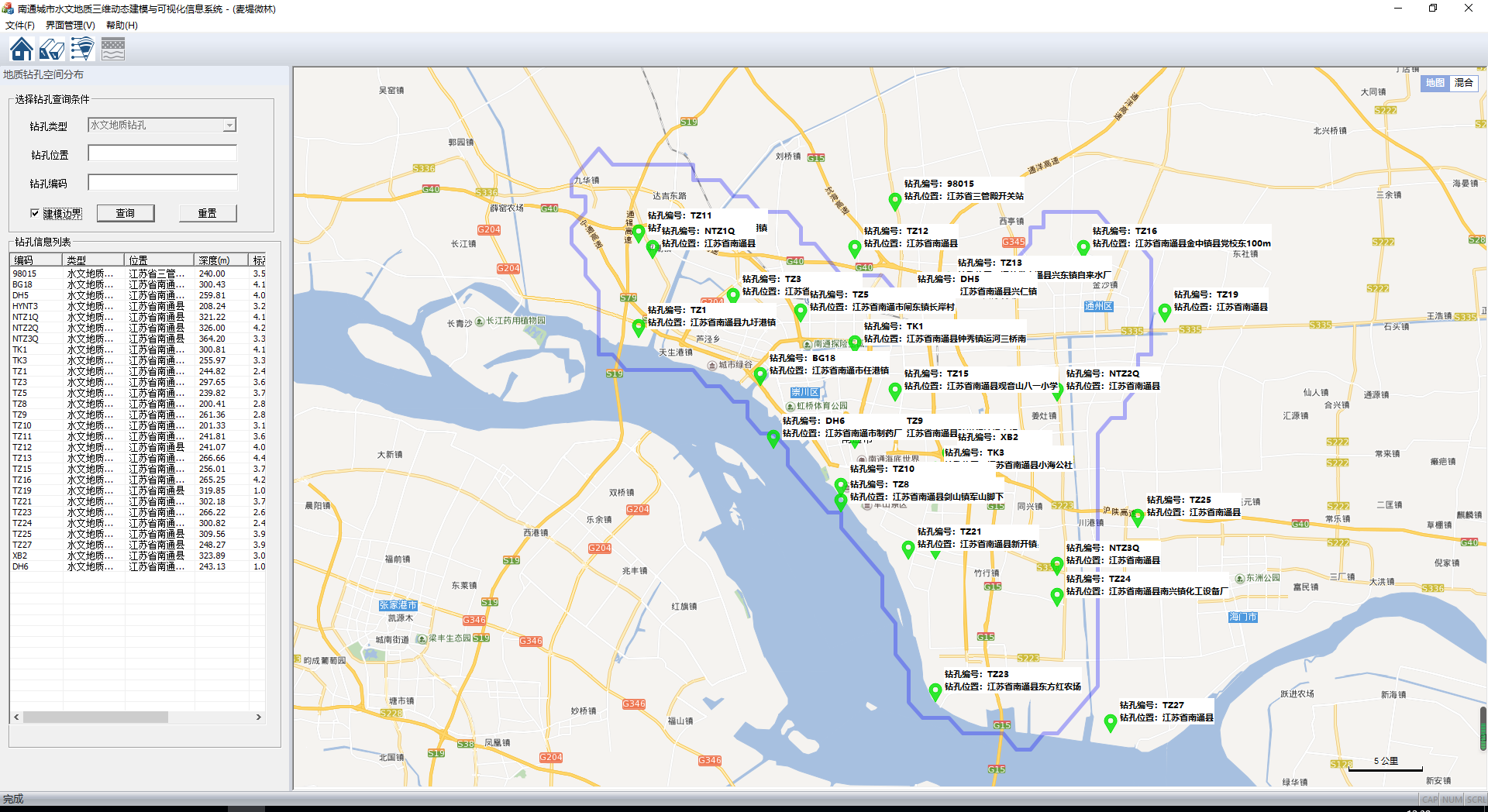Image resolution: width=1488 pixels, height=812 pixels.
Task: Sort by the 深度(m) column header
Action: (x=222, y=260)
